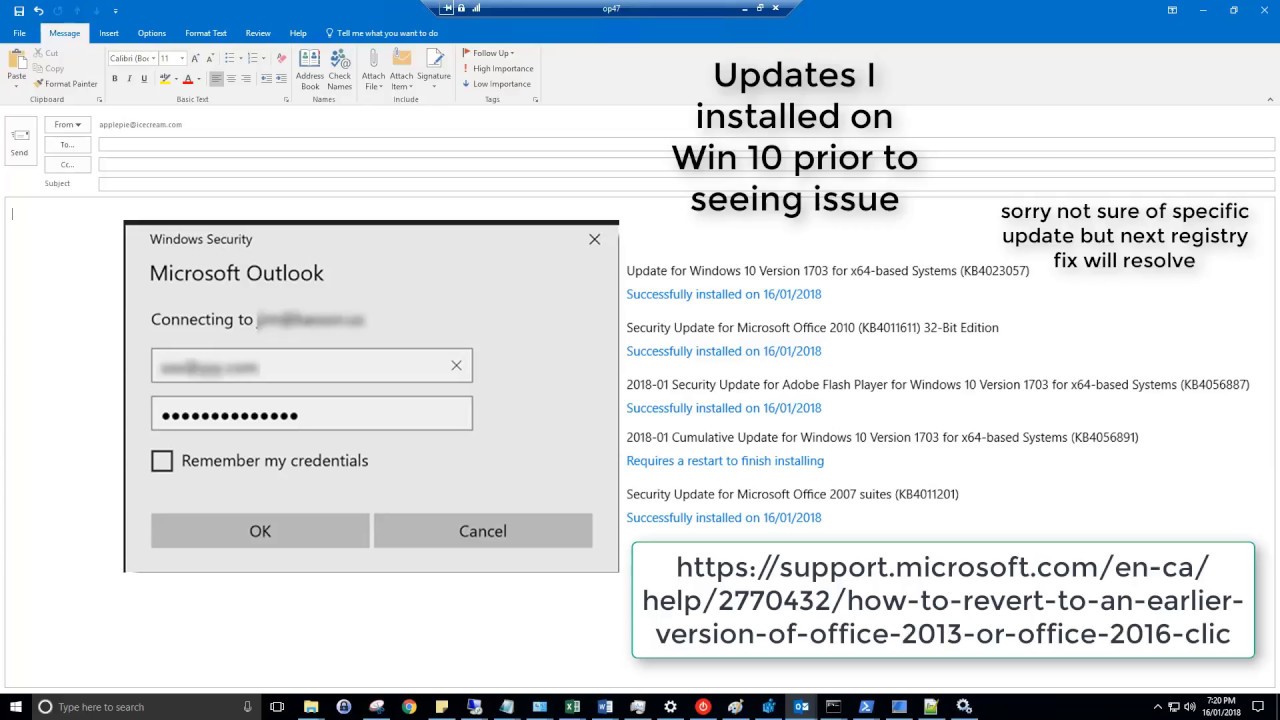Click the Subject input field
The image size is (1280, 720).
click(686, 183)
